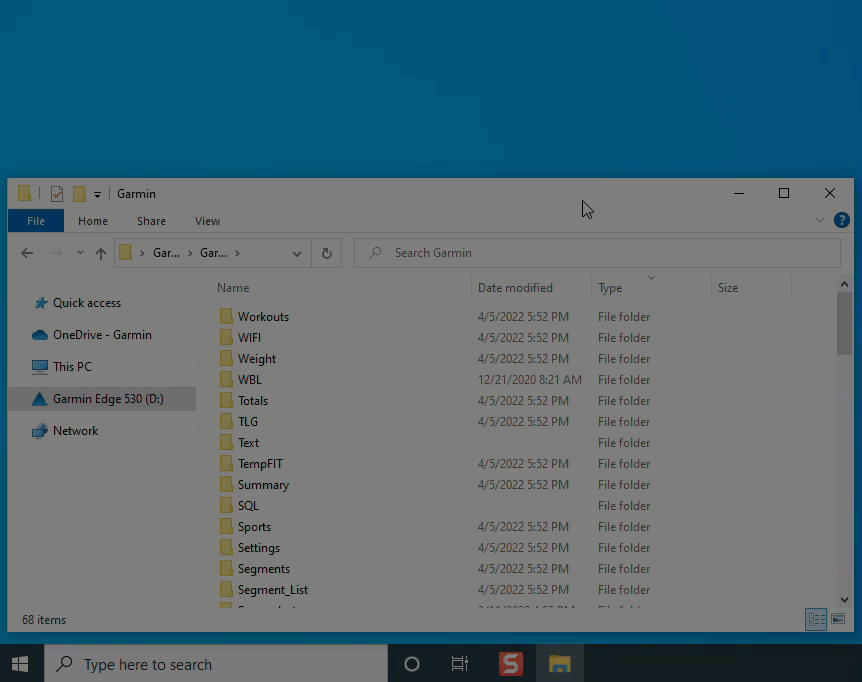Viewport: 862px width, 682px height.
Task: Go back using the Back arrow
Action: point(27,253)
